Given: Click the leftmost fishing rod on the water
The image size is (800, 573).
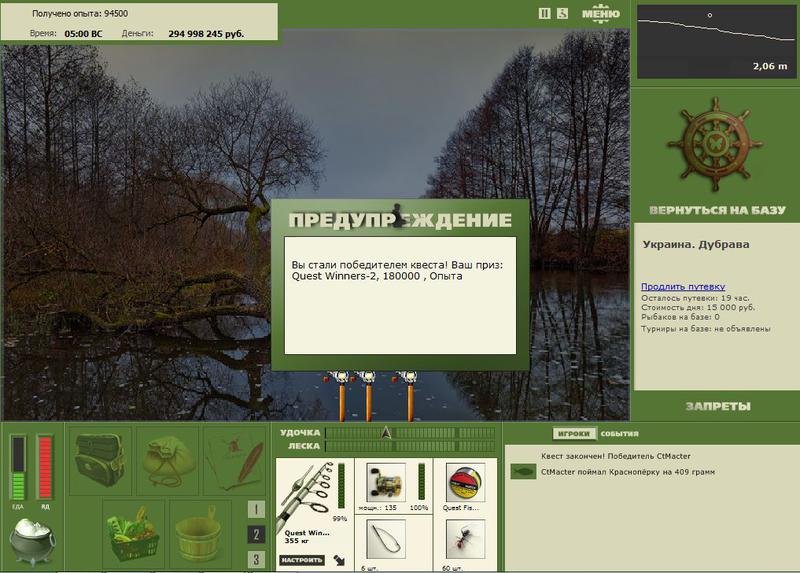Looking at the screenshot, I should (342, 396).
